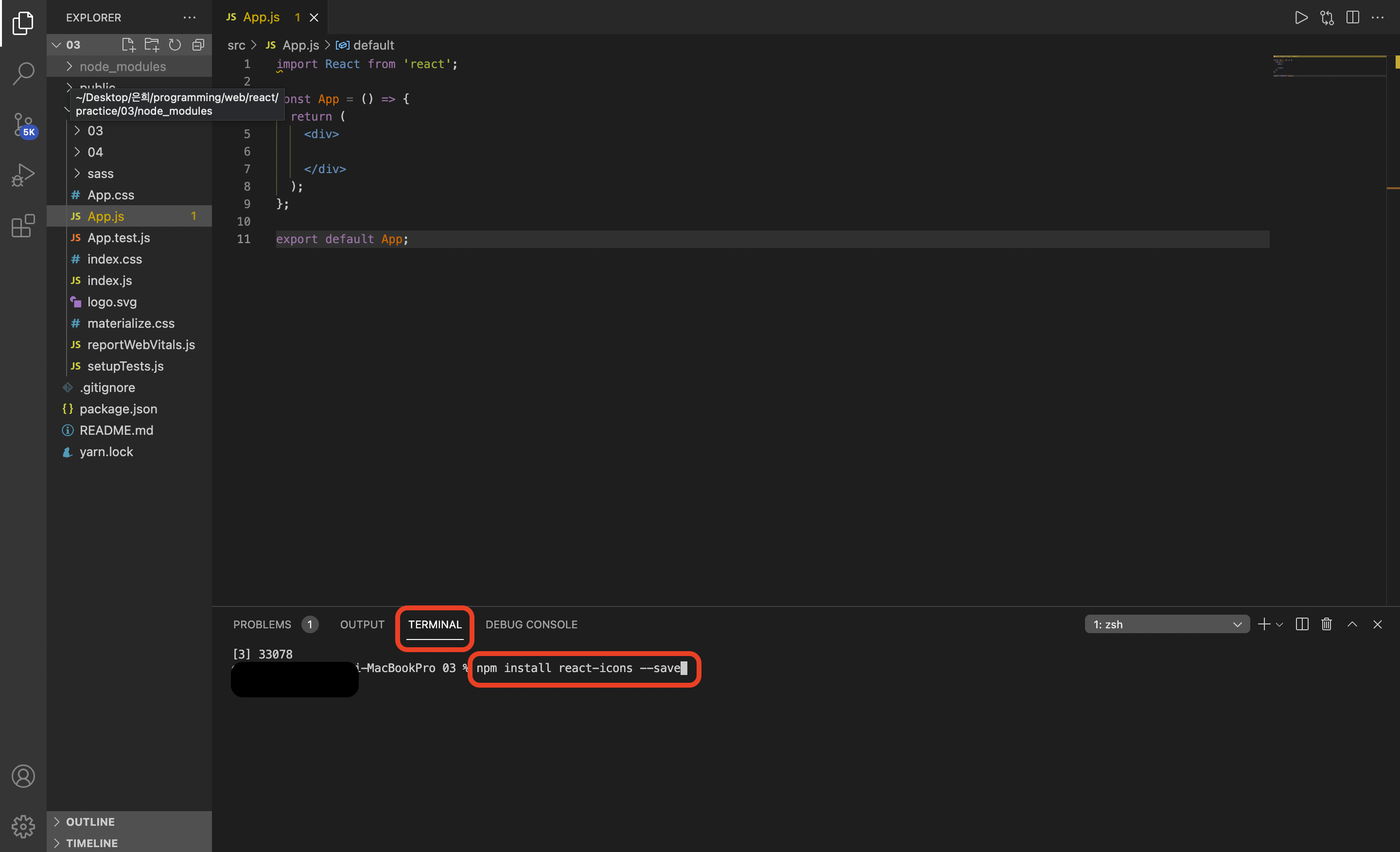Toggle maximized terminal panel size
1400x852 pixels.
[x=1352, y=624]
